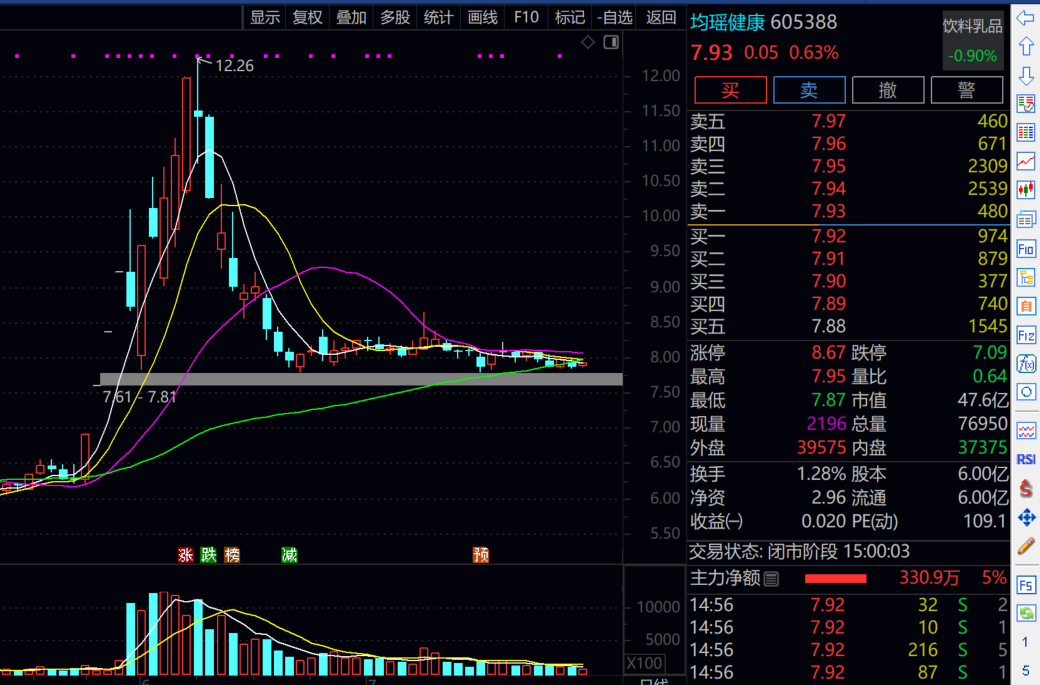Click the 14:56 trade row with 216
The width and height of the screenshot is (1040, 685).
[849, 650]
